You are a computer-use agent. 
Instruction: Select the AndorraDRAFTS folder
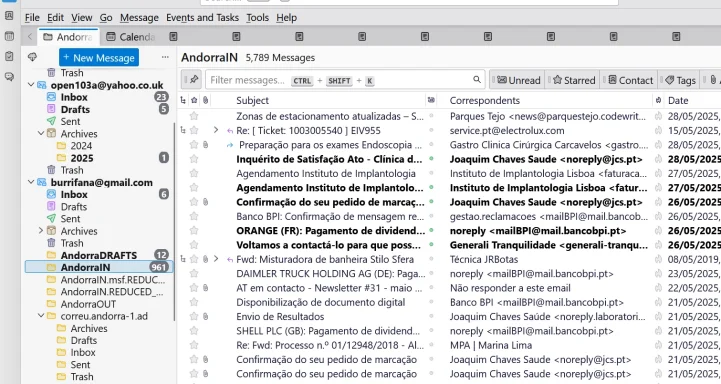click(x=98, y=255)
